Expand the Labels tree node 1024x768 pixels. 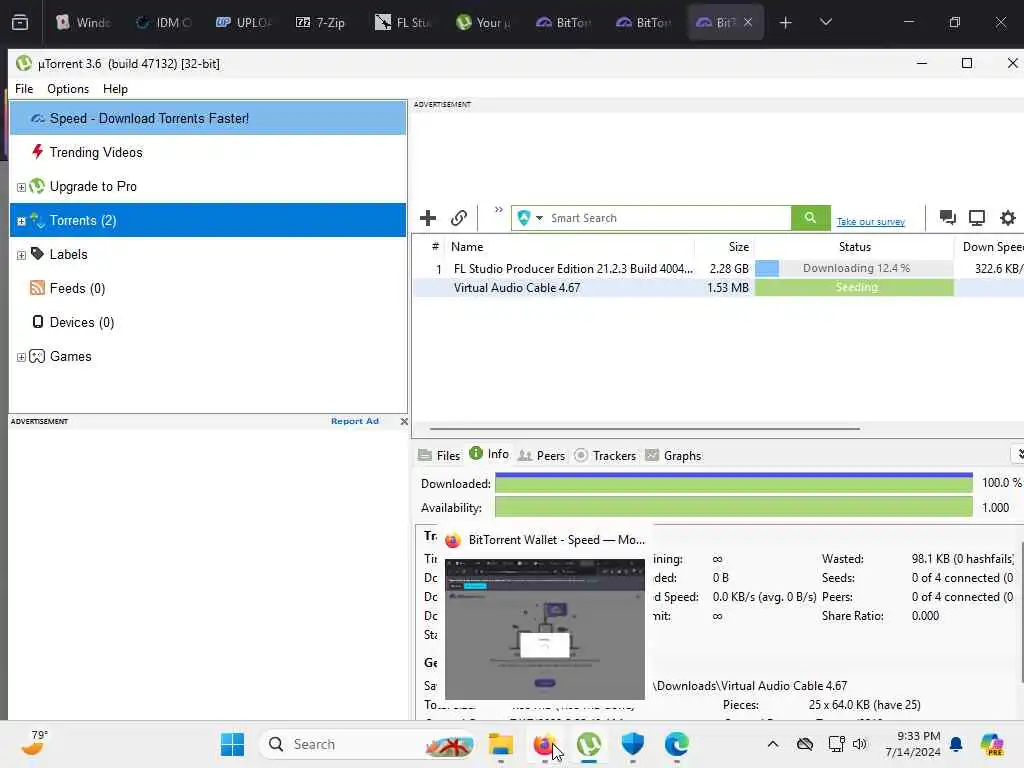[21, 255]
